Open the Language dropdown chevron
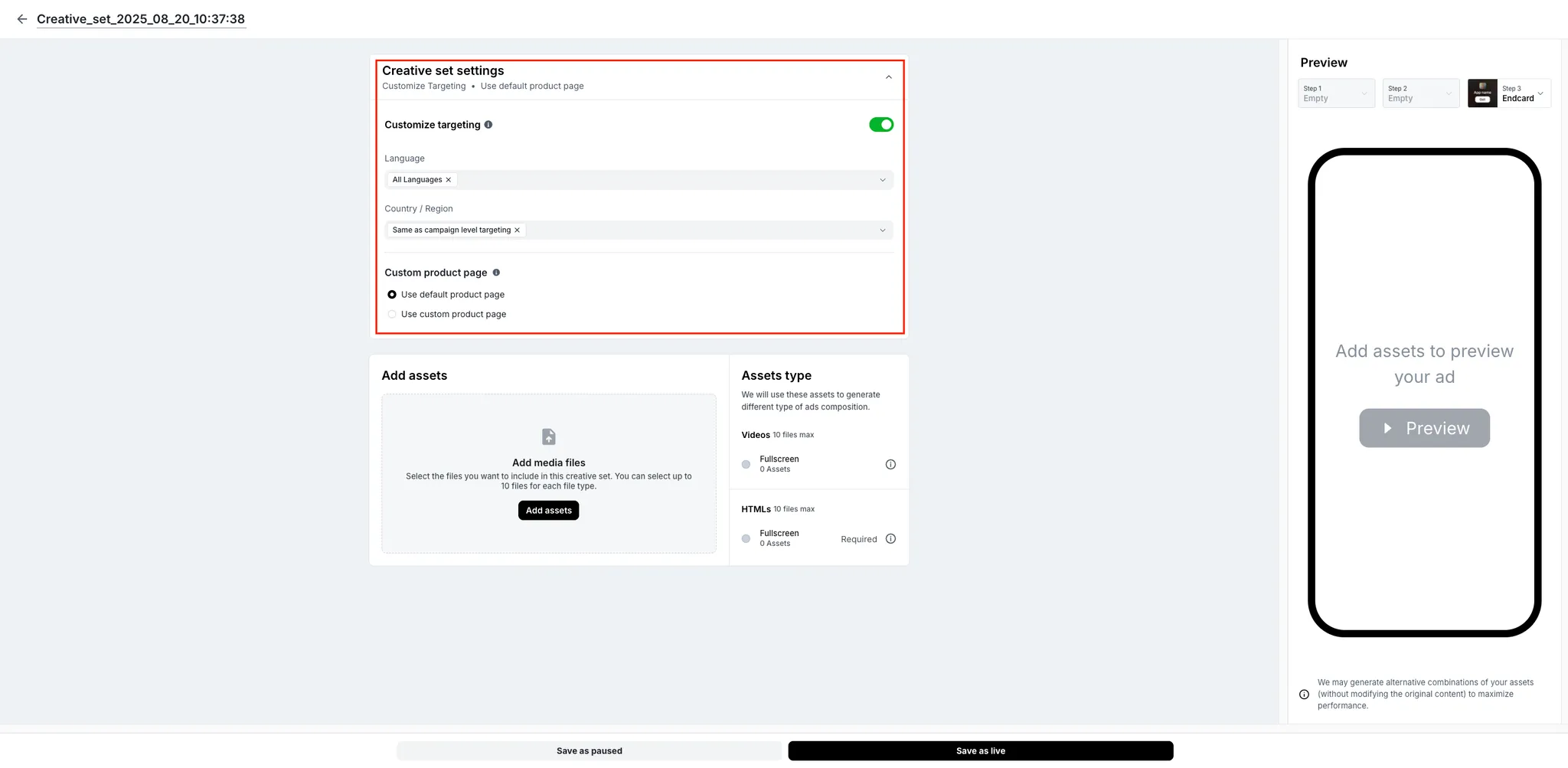 [x=883, y=180]
